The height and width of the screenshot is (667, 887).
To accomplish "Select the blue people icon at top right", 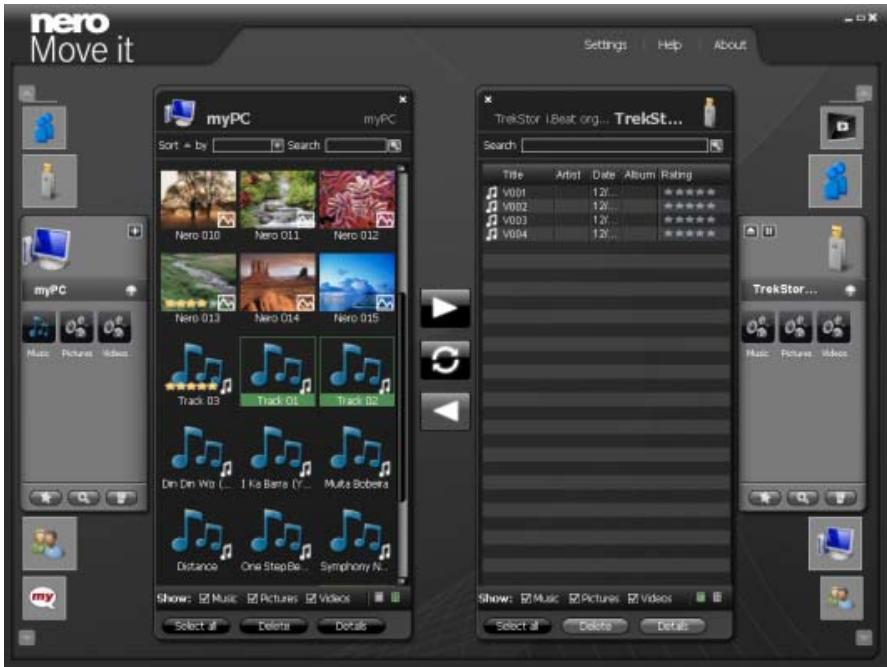I will tap(836, 181).
